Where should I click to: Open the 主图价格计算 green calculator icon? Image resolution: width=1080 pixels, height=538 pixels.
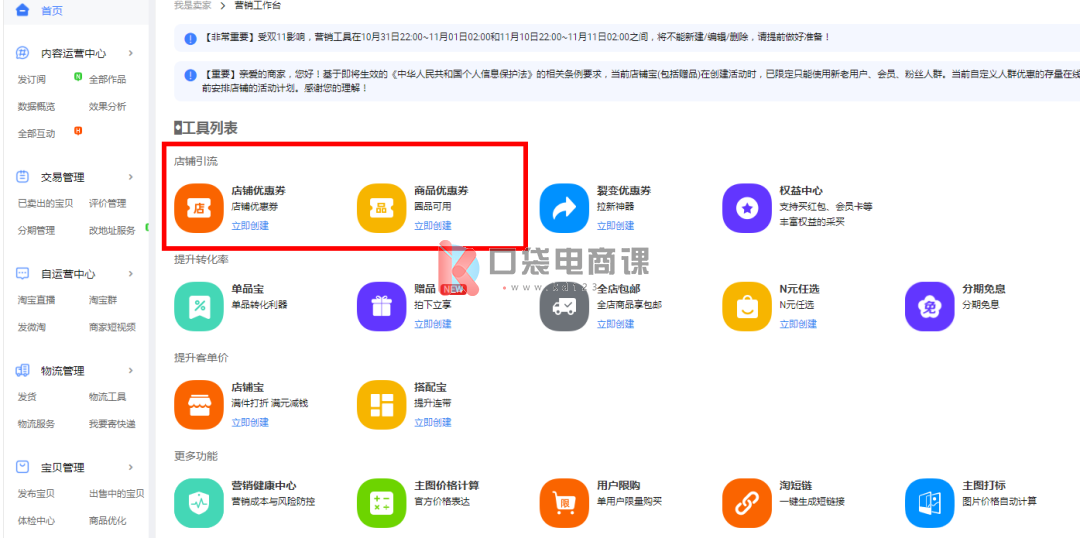pos(382,503)
